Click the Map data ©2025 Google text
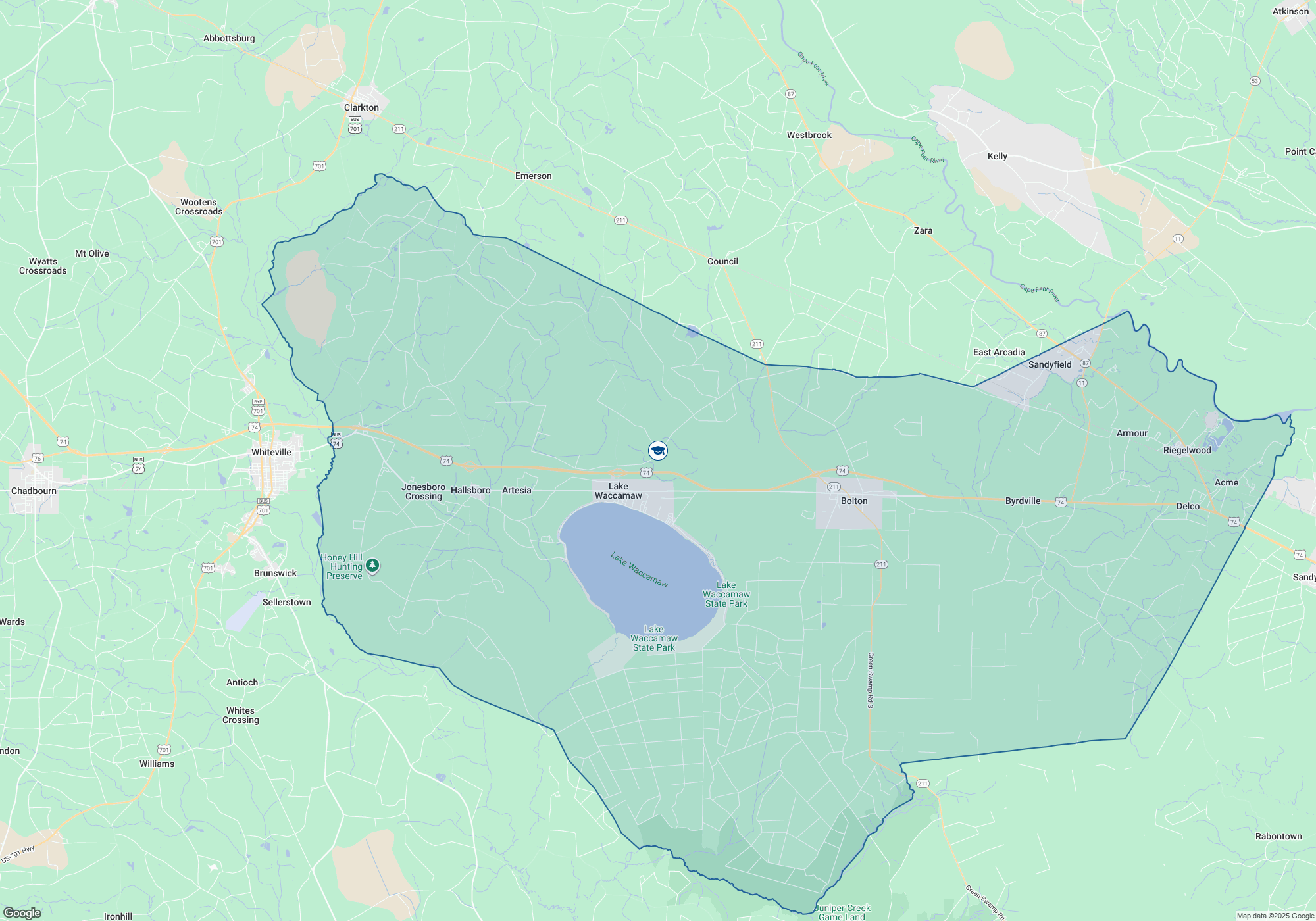 (x=1275, y=916)
